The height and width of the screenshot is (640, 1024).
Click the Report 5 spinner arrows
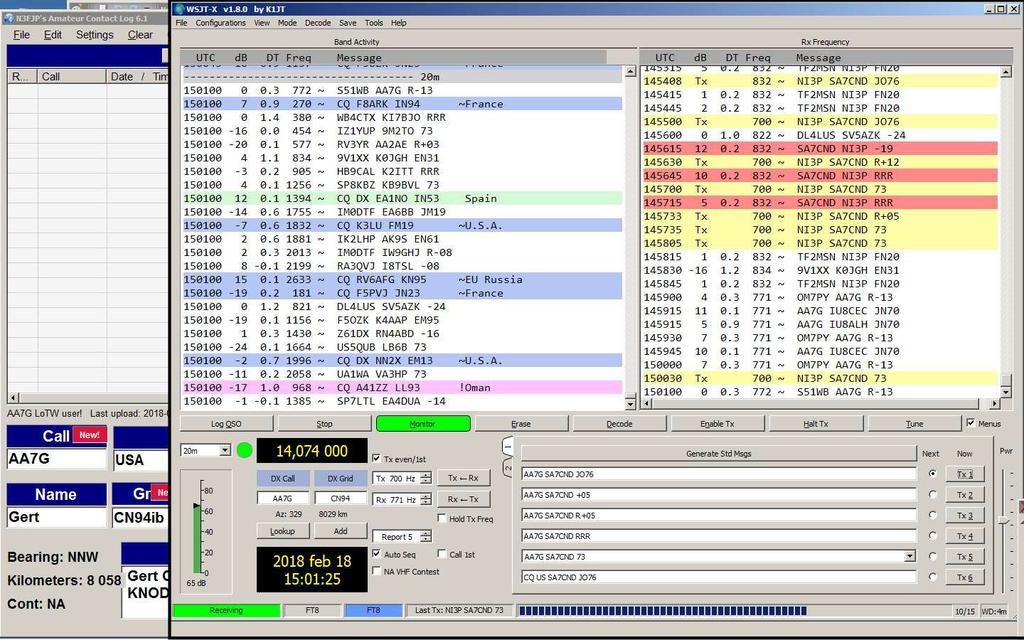426,536
